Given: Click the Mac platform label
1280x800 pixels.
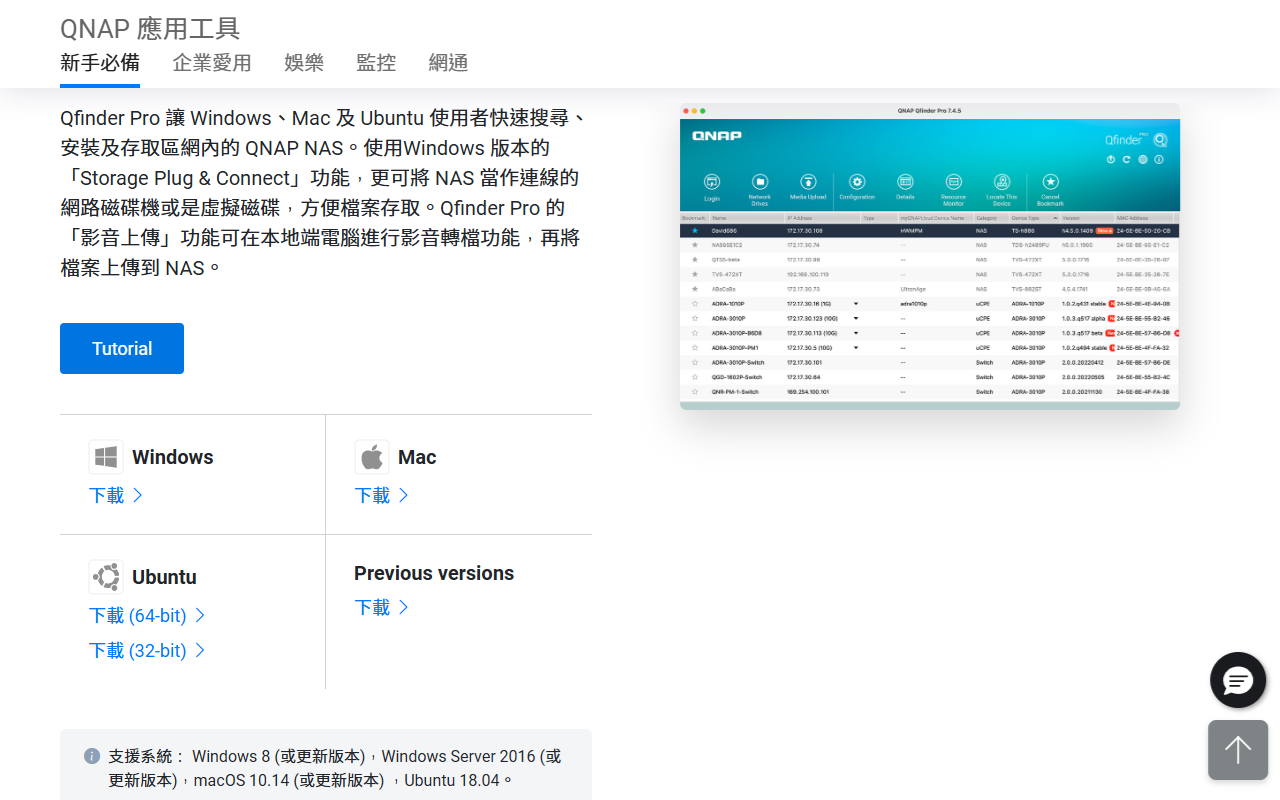Looking at the screenshot, I should click(417, 457).
